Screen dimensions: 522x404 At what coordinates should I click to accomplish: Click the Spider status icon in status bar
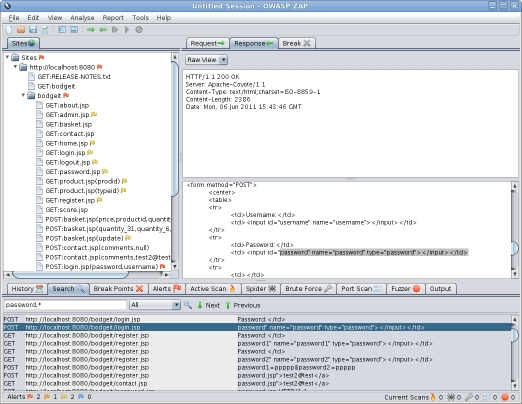pyautogui.click(x=451, y=397)
